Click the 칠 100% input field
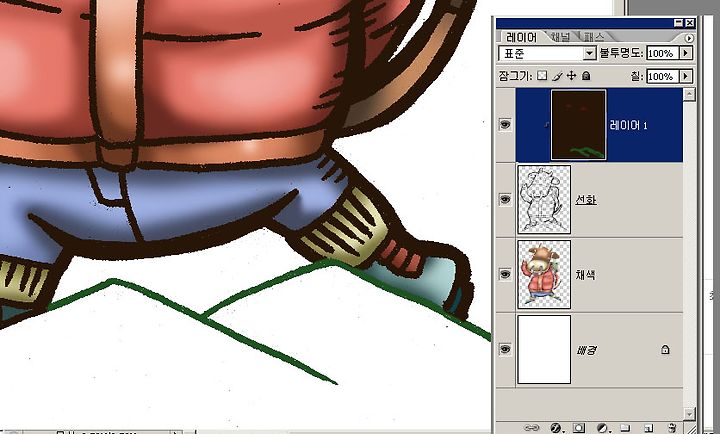Image resolution: width=720 pixels, height=434 pixels. tap(662, 76)
